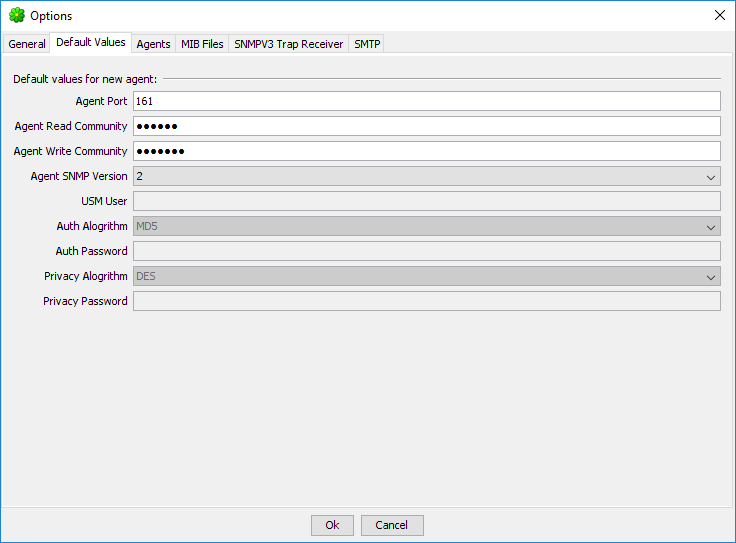Click inside the Agent Port field

pos(426,101)
